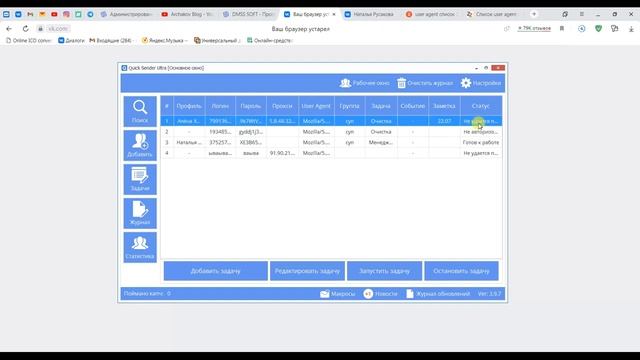Click the Запустить задачу button

(x=384, y=271)
